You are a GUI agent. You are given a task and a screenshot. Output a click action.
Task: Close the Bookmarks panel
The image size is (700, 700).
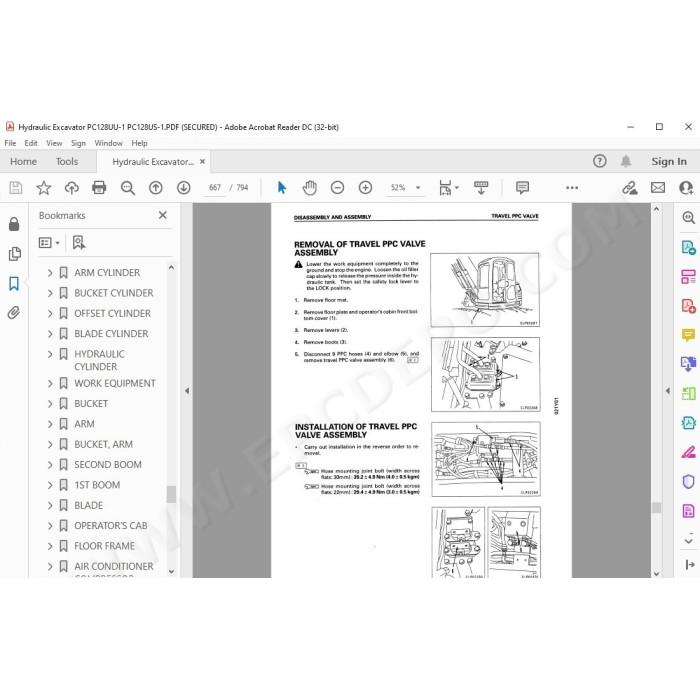[162, 216]
